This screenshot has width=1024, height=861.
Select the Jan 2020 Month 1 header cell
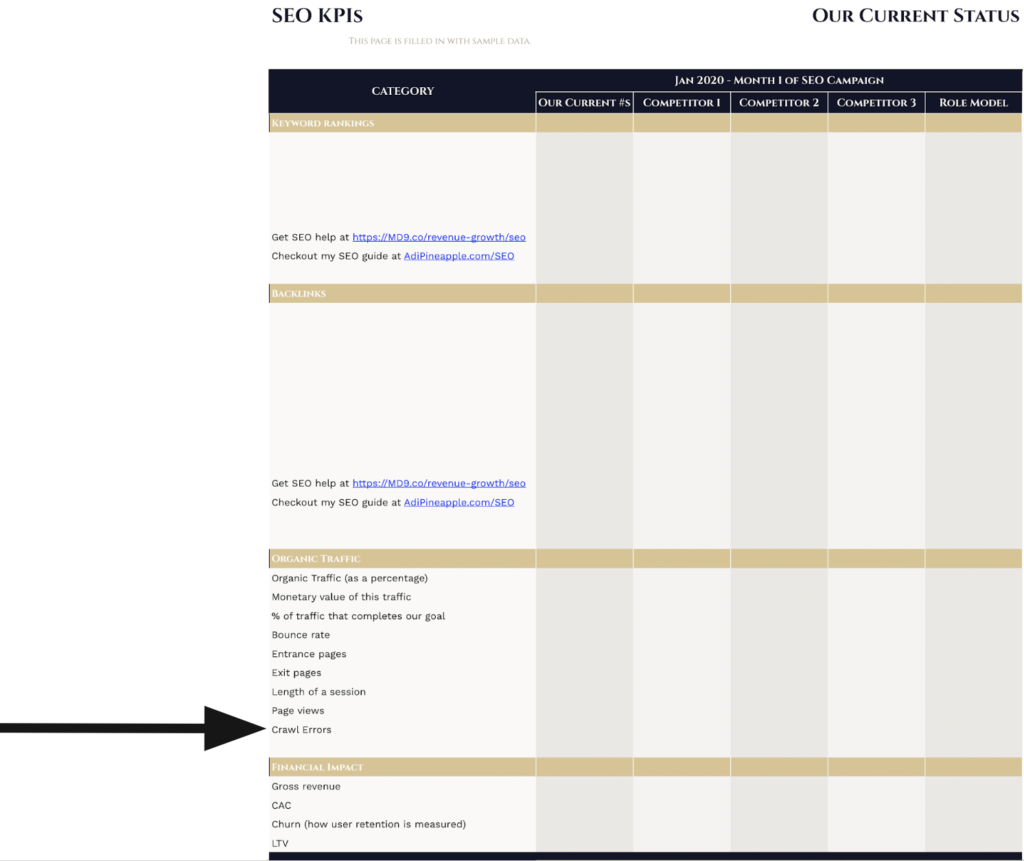point(779,80)
